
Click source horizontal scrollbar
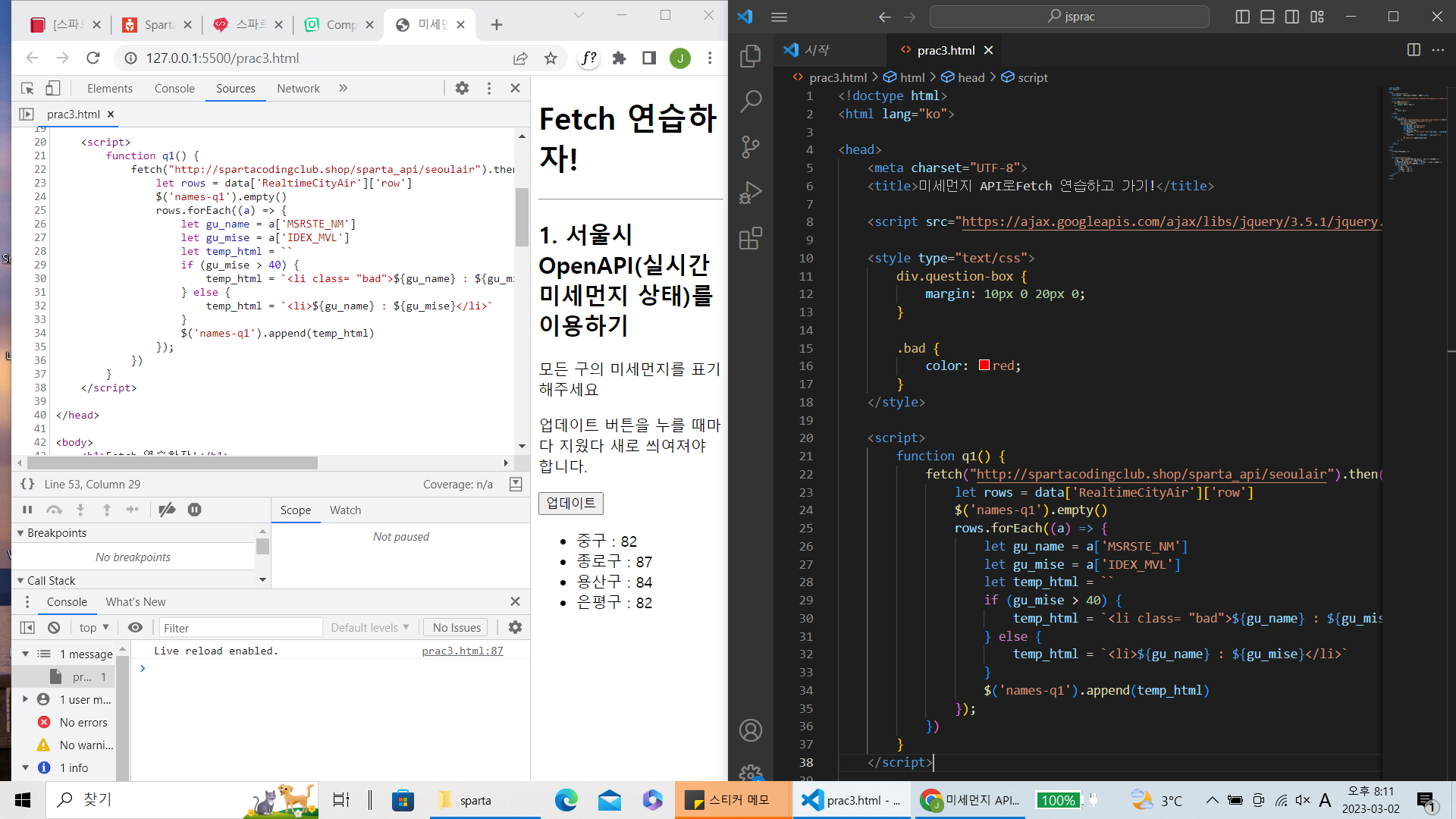click(173, 463)
